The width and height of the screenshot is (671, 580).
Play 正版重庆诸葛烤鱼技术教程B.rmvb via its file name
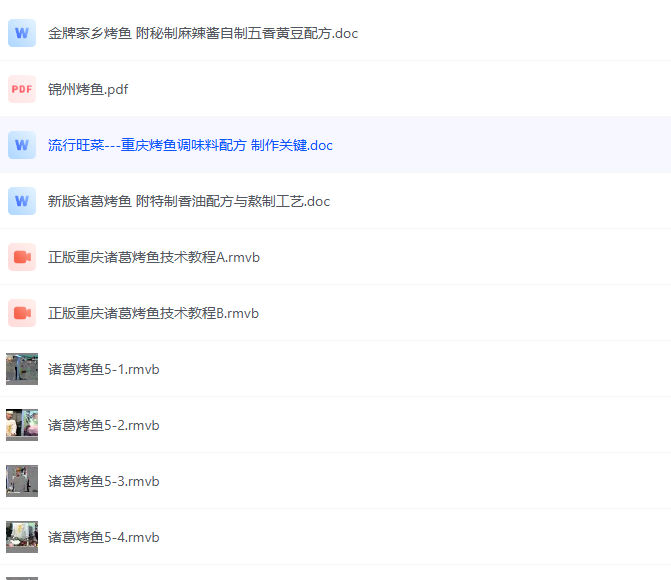coord(153,313)
